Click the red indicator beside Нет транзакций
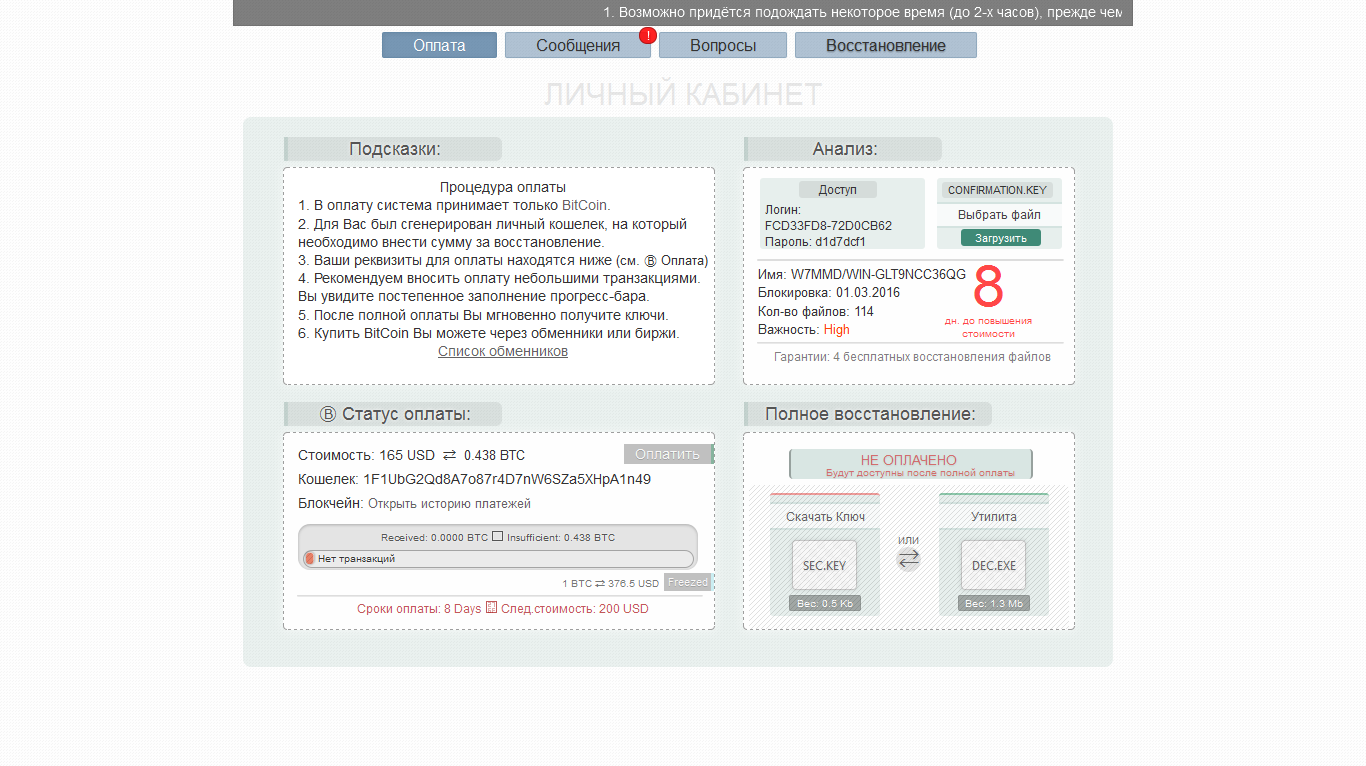Screen dimensions: 1366x766 click(310, 559)
